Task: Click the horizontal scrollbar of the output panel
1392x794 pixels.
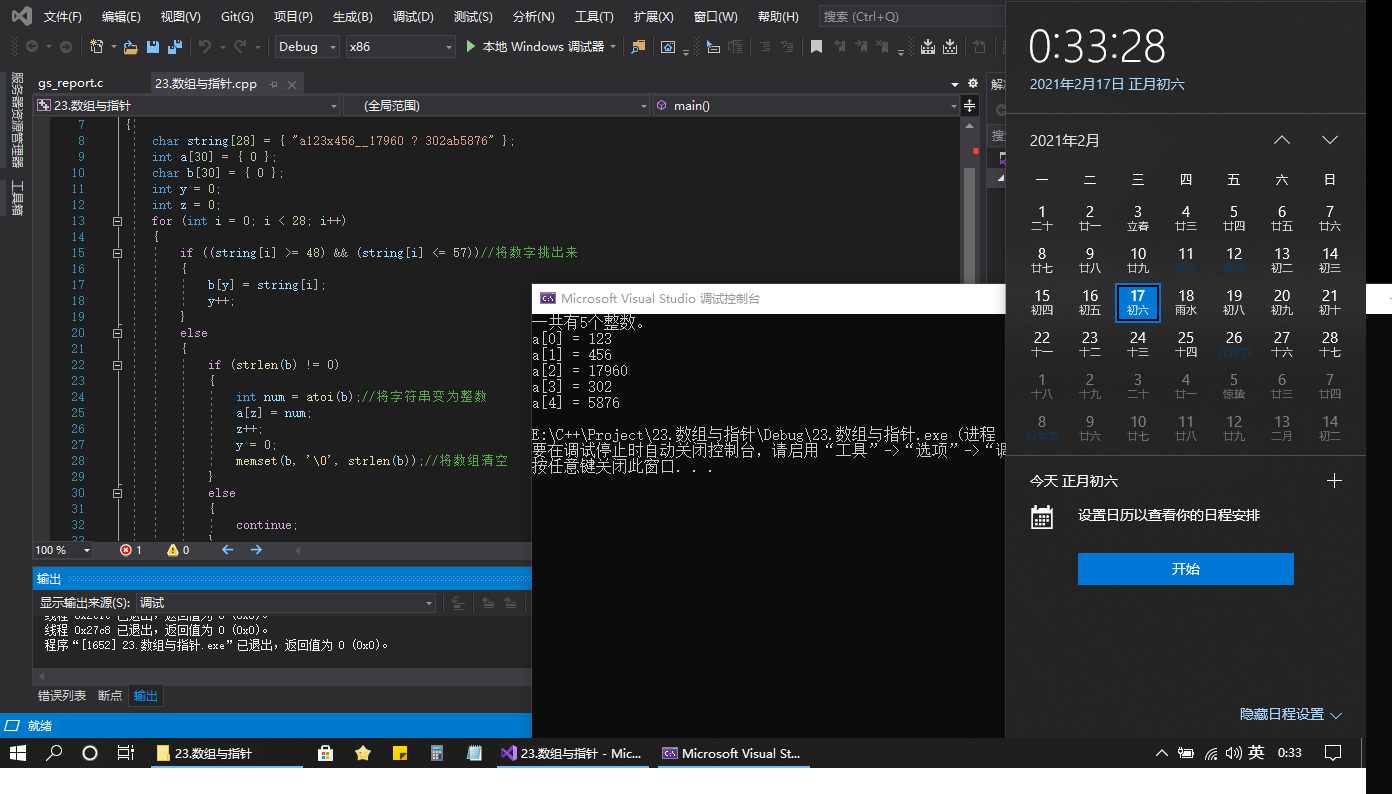Action: coord(282,678)
